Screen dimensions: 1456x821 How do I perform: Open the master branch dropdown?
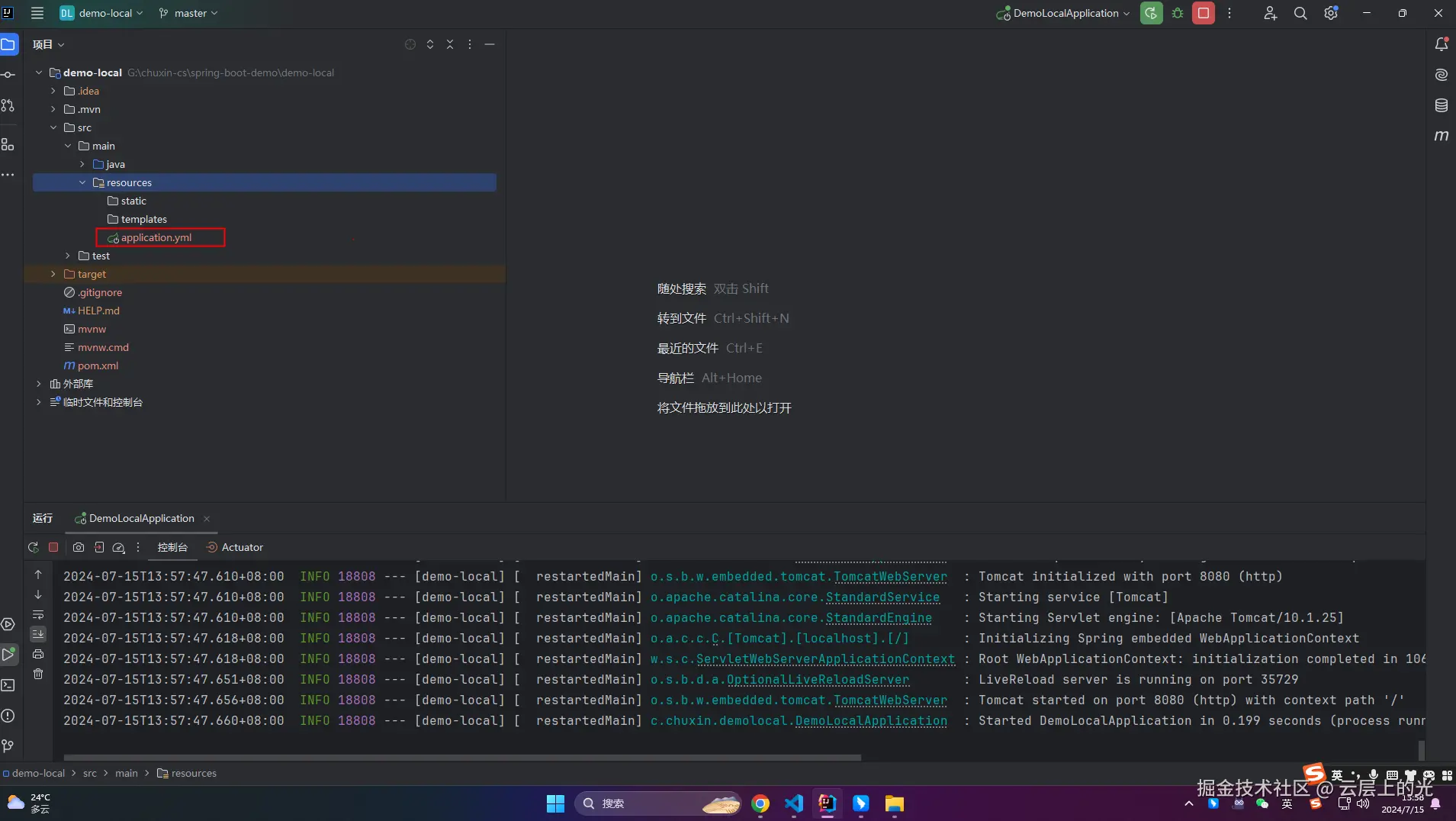click(x=188, y=13)
